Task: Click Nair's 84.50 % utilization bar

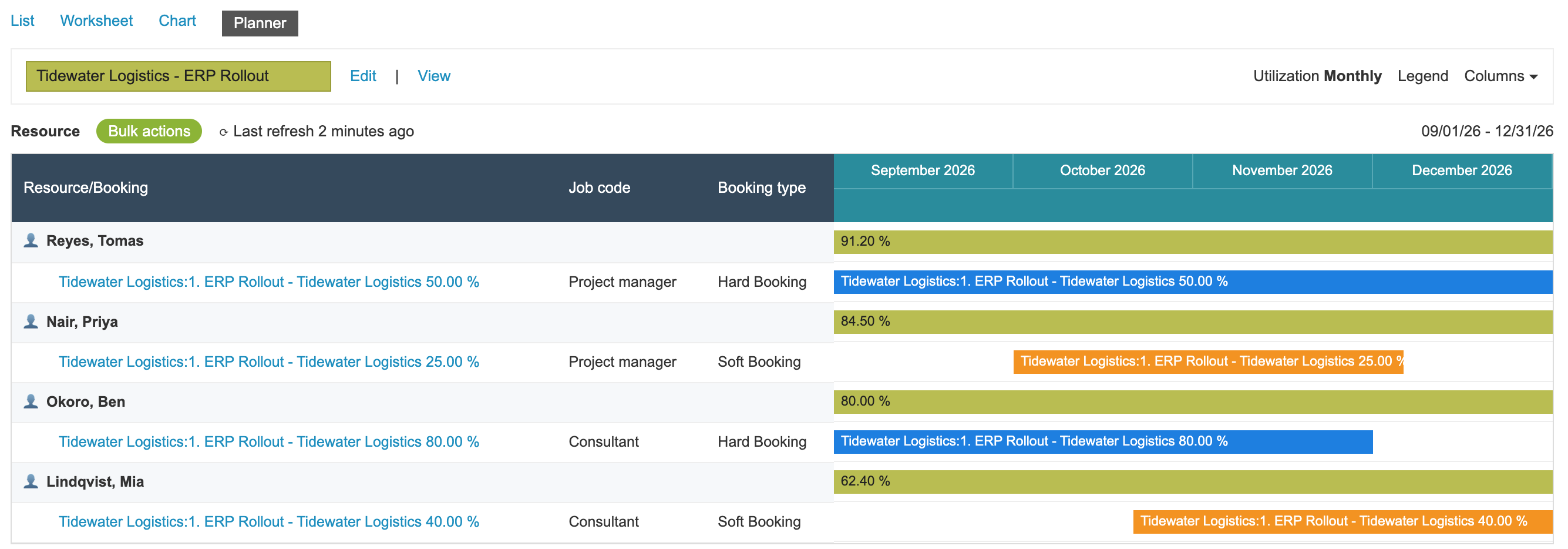Action: 1193,322
